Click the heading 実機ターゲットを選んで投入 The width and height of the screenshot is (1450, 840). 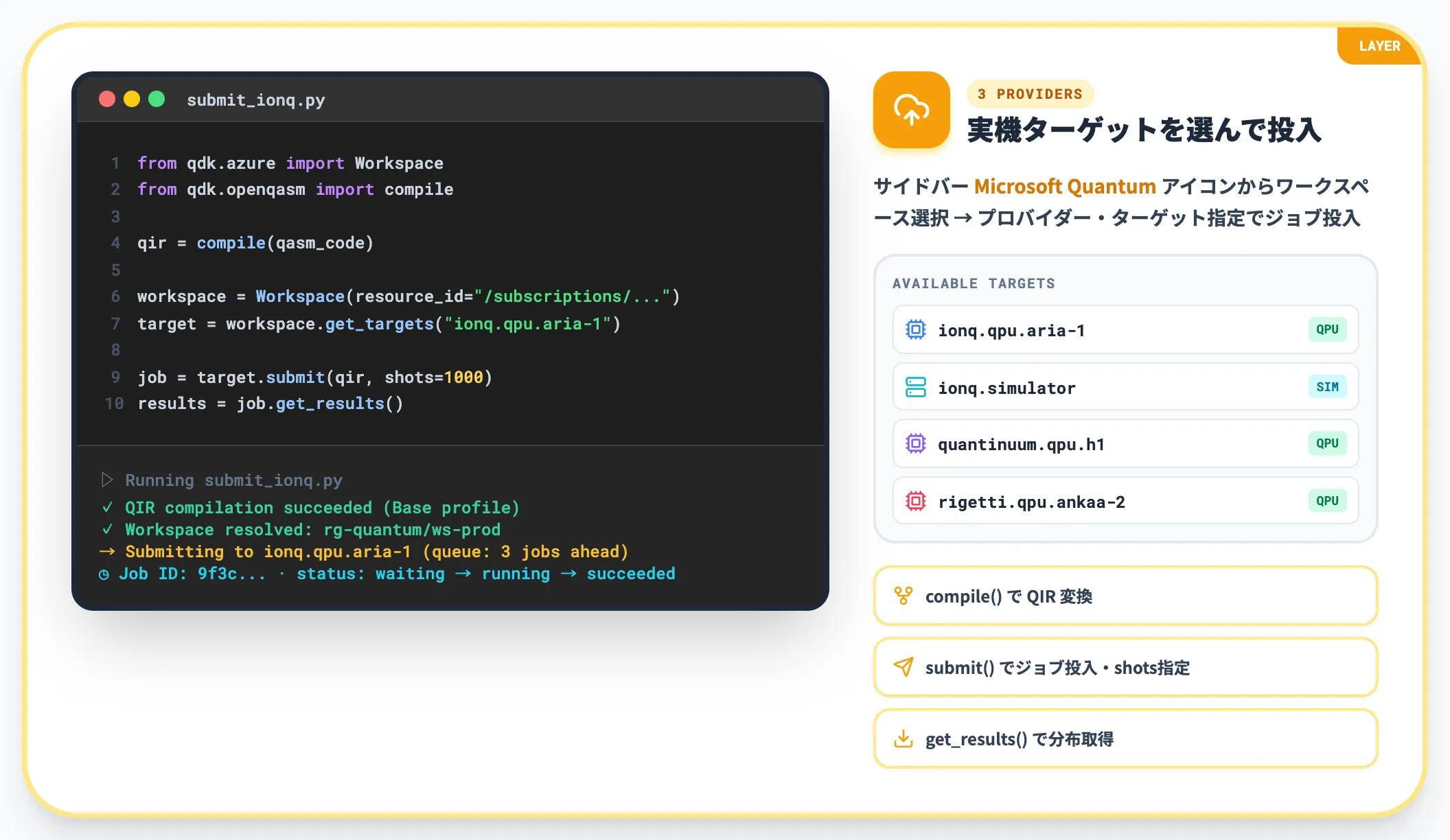[1144, 130]
